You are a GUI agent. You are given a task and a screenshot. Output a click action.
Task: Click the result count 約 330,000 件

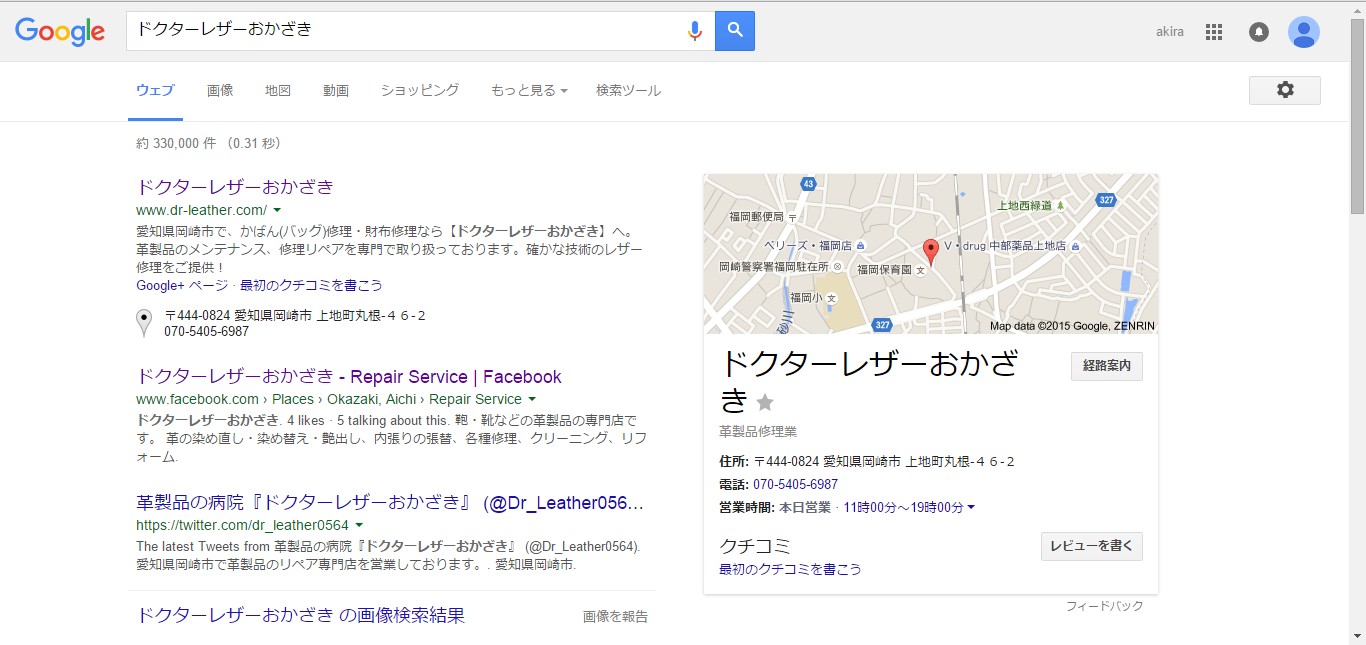pos(176,143)
